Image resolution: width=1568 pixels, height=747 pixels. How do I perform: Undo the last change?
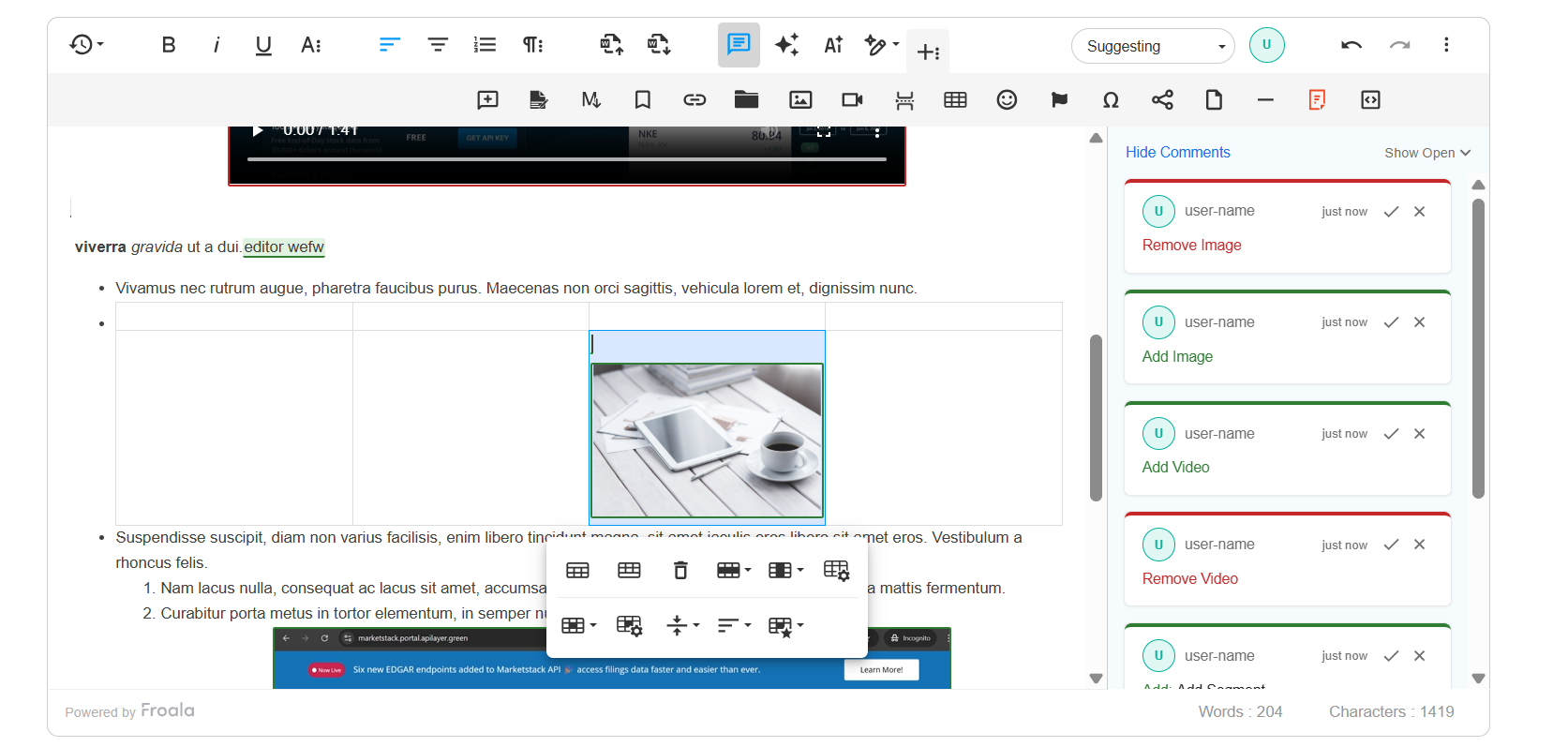click(x=1351, y=45)
